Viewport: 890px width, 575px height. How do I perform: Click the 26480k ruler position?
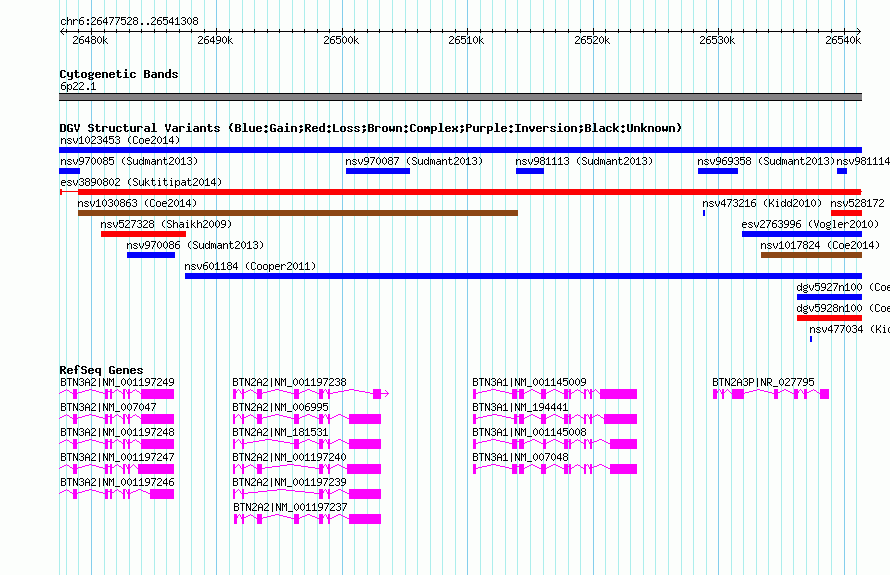(90, 40)
